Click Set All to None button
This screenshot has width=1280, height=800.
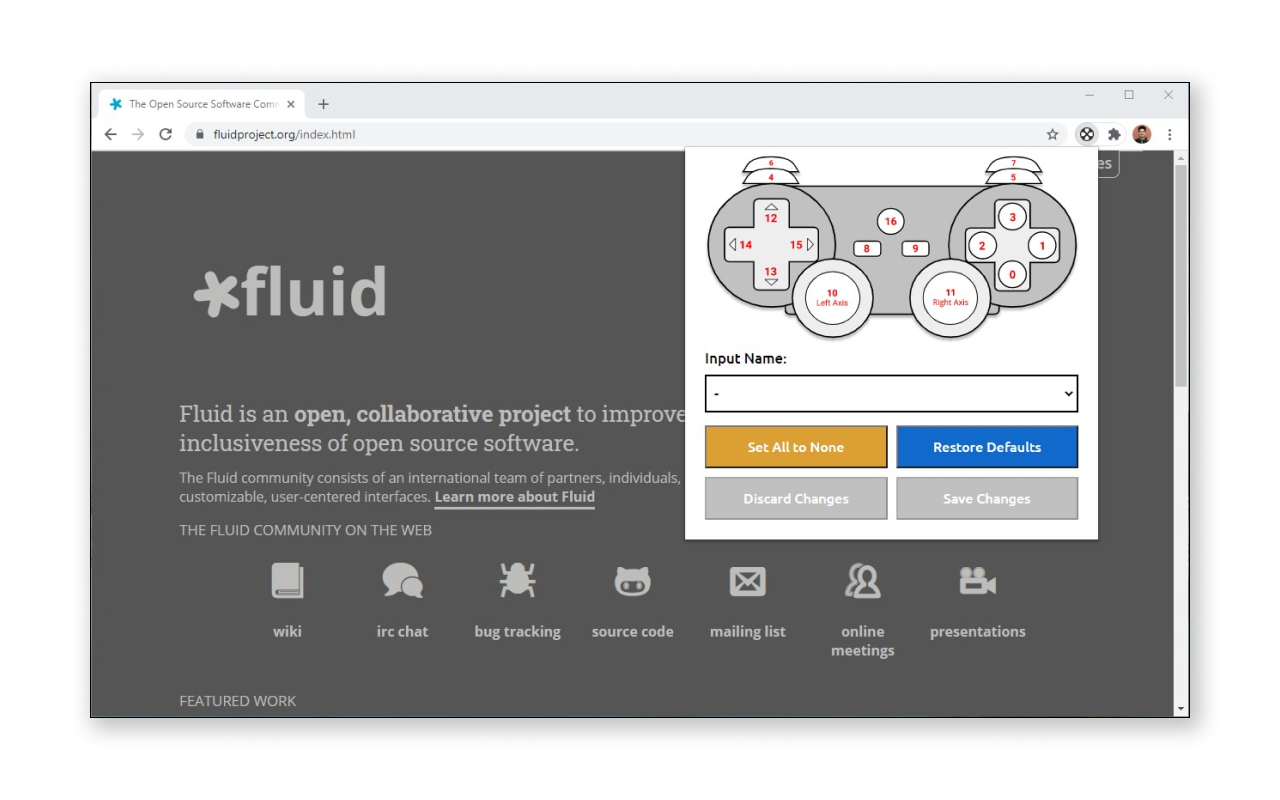point(796,447)
